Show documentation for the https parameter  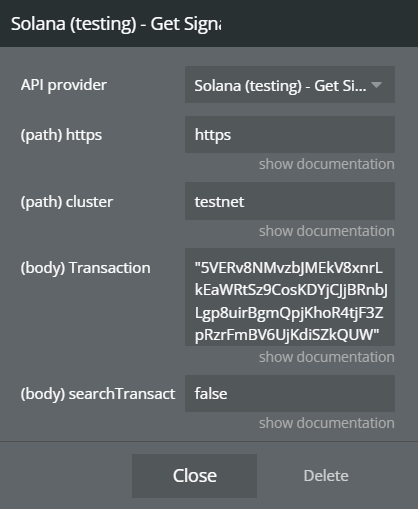(327, 164)
